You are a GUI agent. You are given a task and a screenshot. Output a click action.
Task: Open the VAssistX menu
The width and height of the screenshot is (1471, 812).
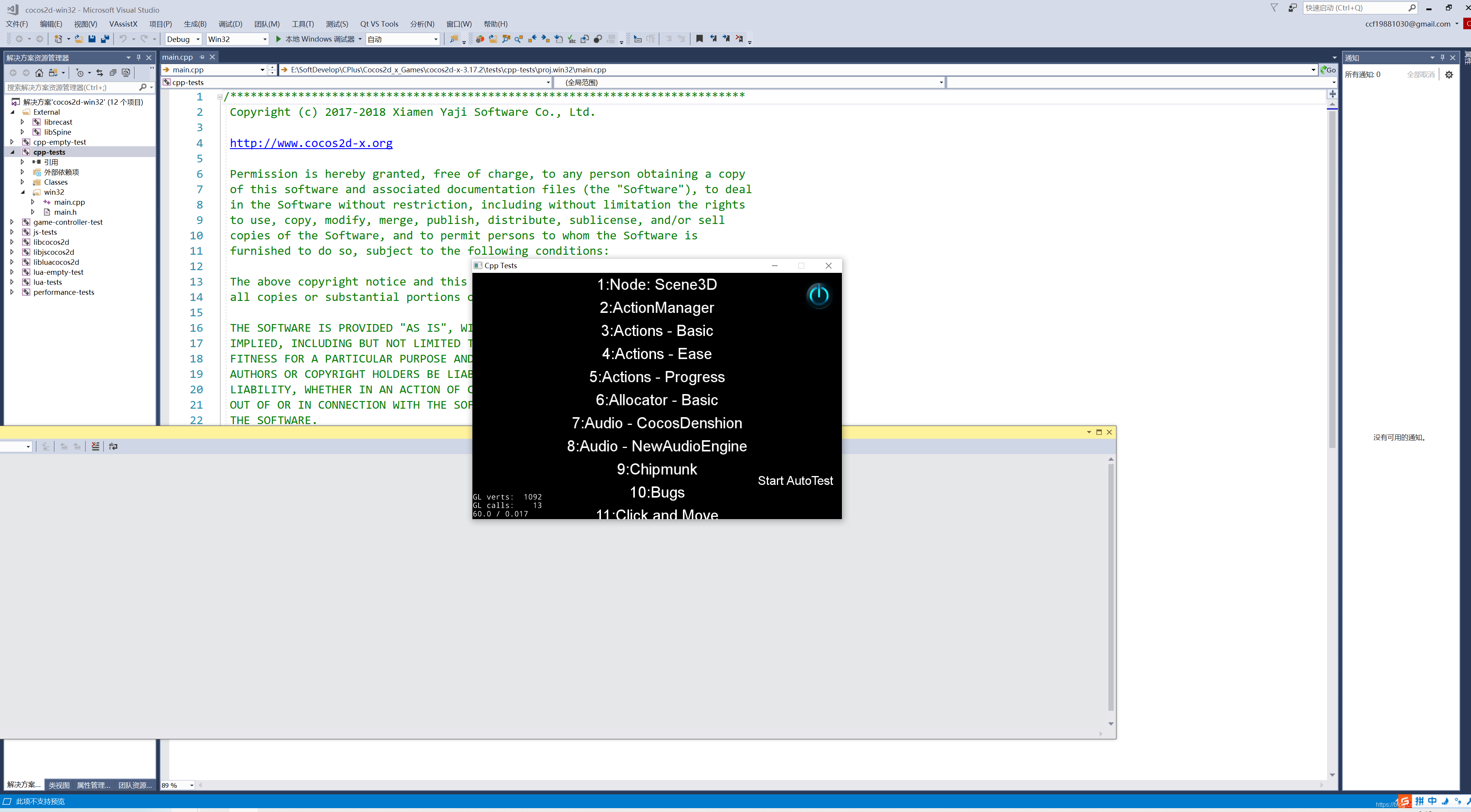pos(123,24)
